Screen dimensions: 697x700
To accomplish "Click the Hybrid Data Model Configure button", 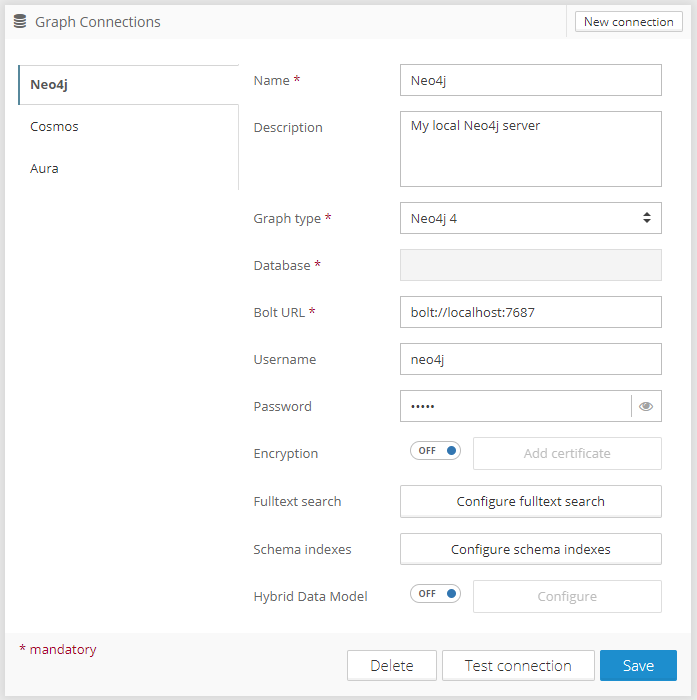I will click(x=566, y=596).
